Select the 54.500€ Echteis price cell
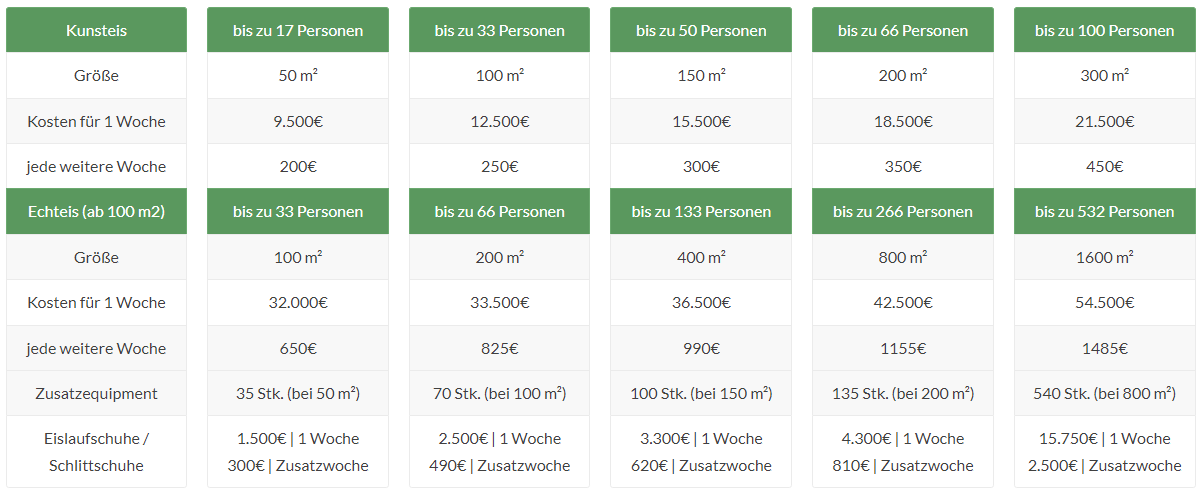This screenshot has height=494, width=1203. 1104,302
